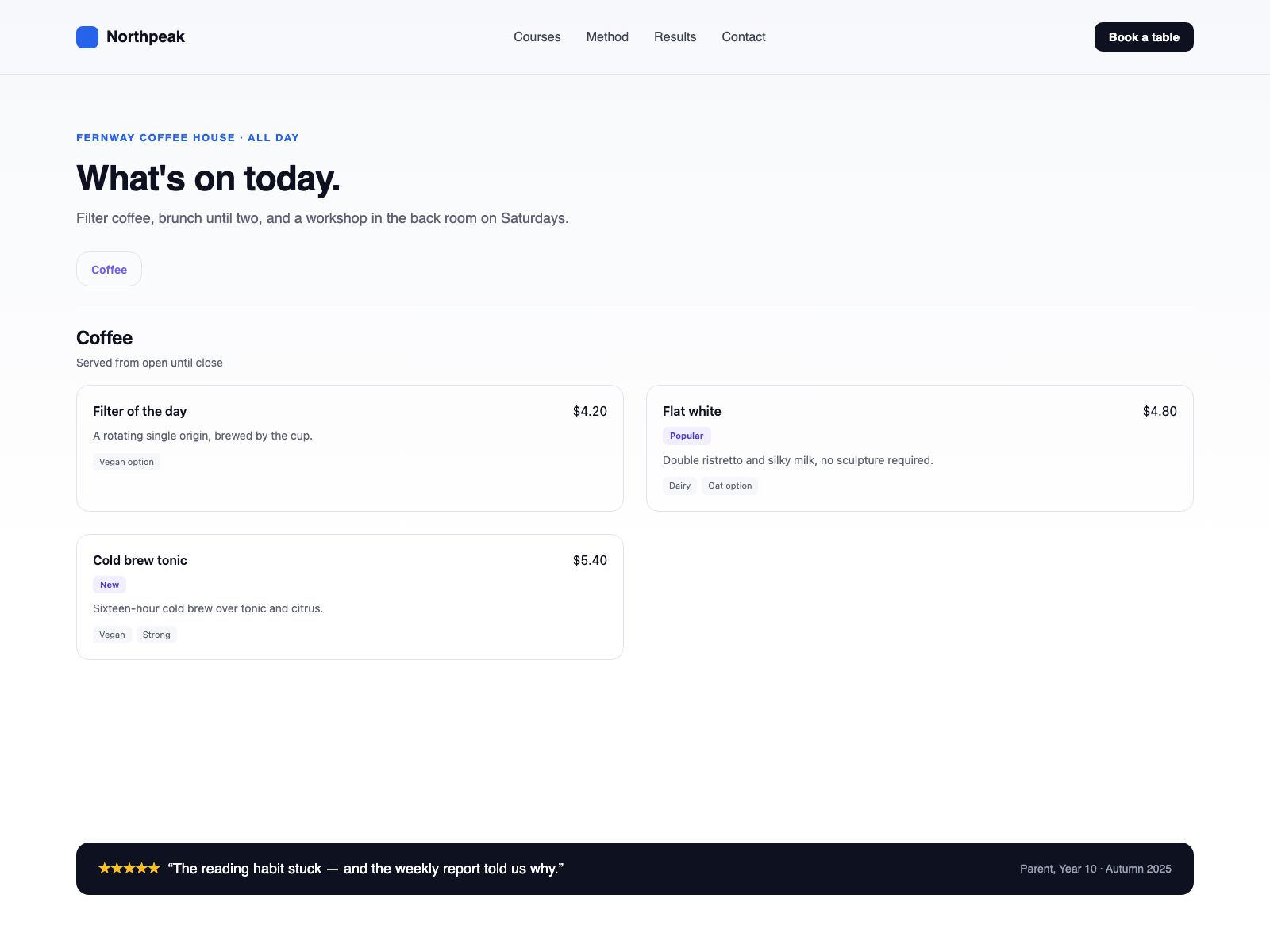Image resolution: width=1270 pixels, height=952 pixels.
Task: Click the Book a table button
Action: 1144,37
